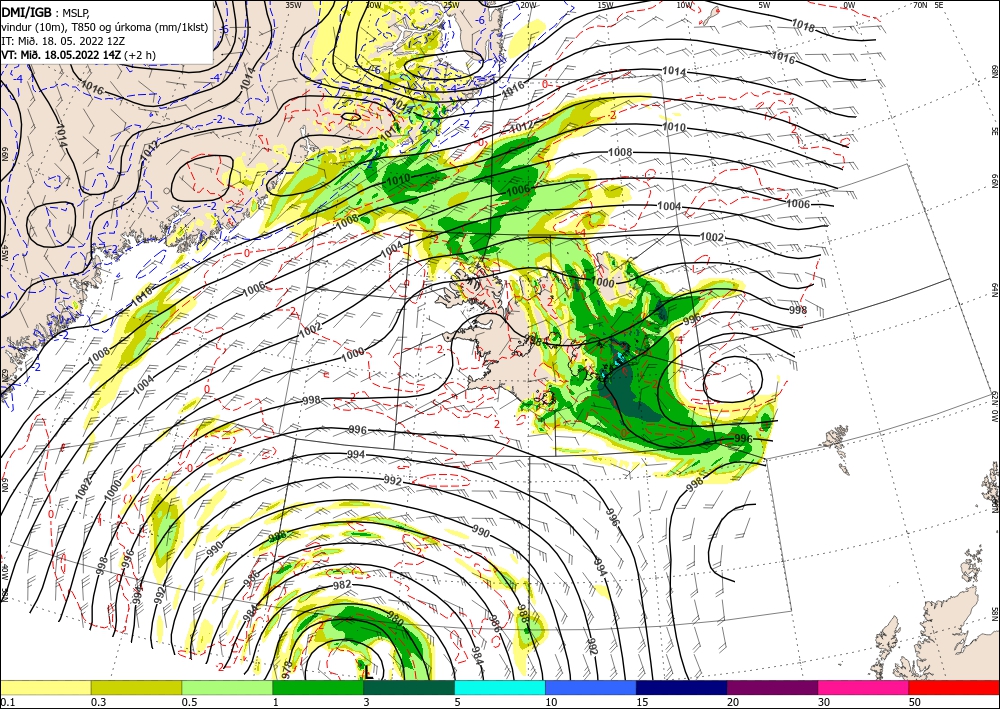Click the '15' legend value

(x=642, y=701)
